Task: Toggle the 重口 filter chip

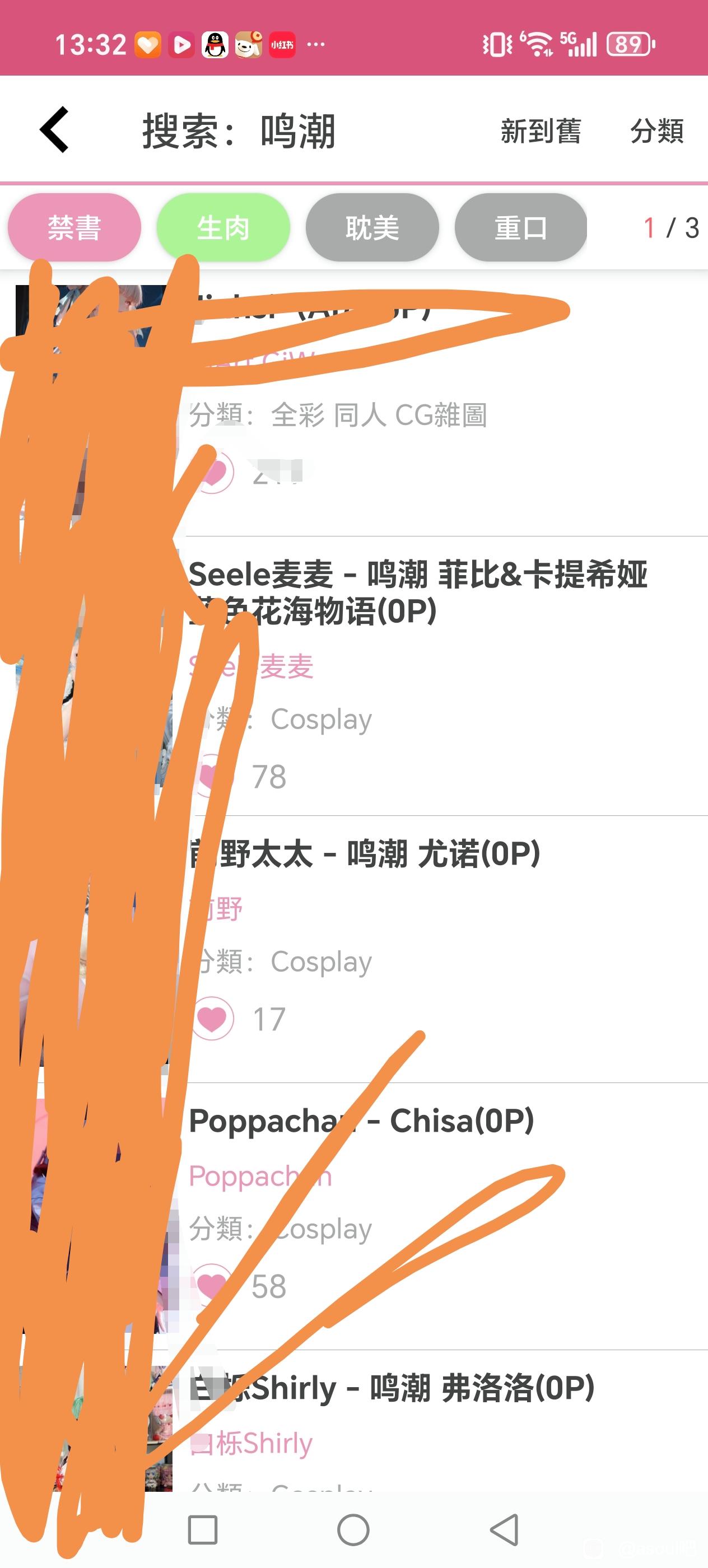Action: coord(521,228)
